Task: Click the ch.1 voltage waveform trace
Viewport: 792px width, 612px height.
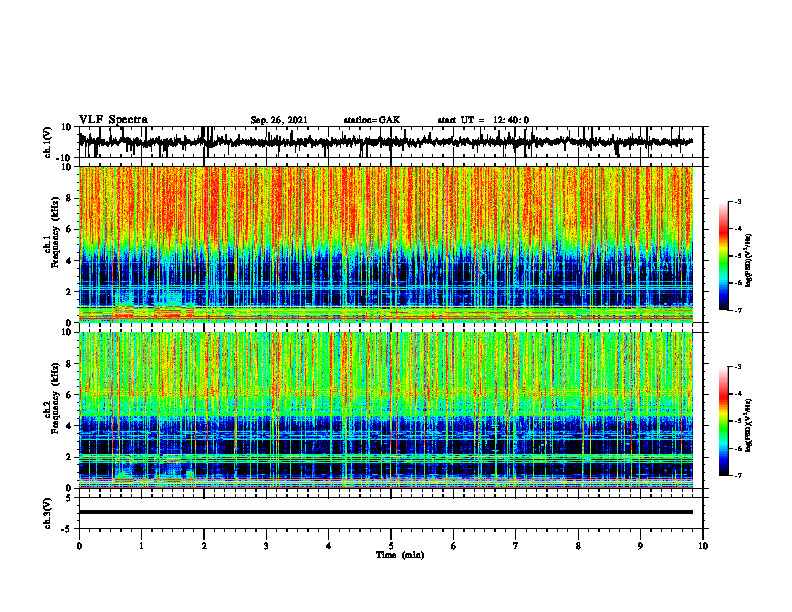Action: click(386, 142)
